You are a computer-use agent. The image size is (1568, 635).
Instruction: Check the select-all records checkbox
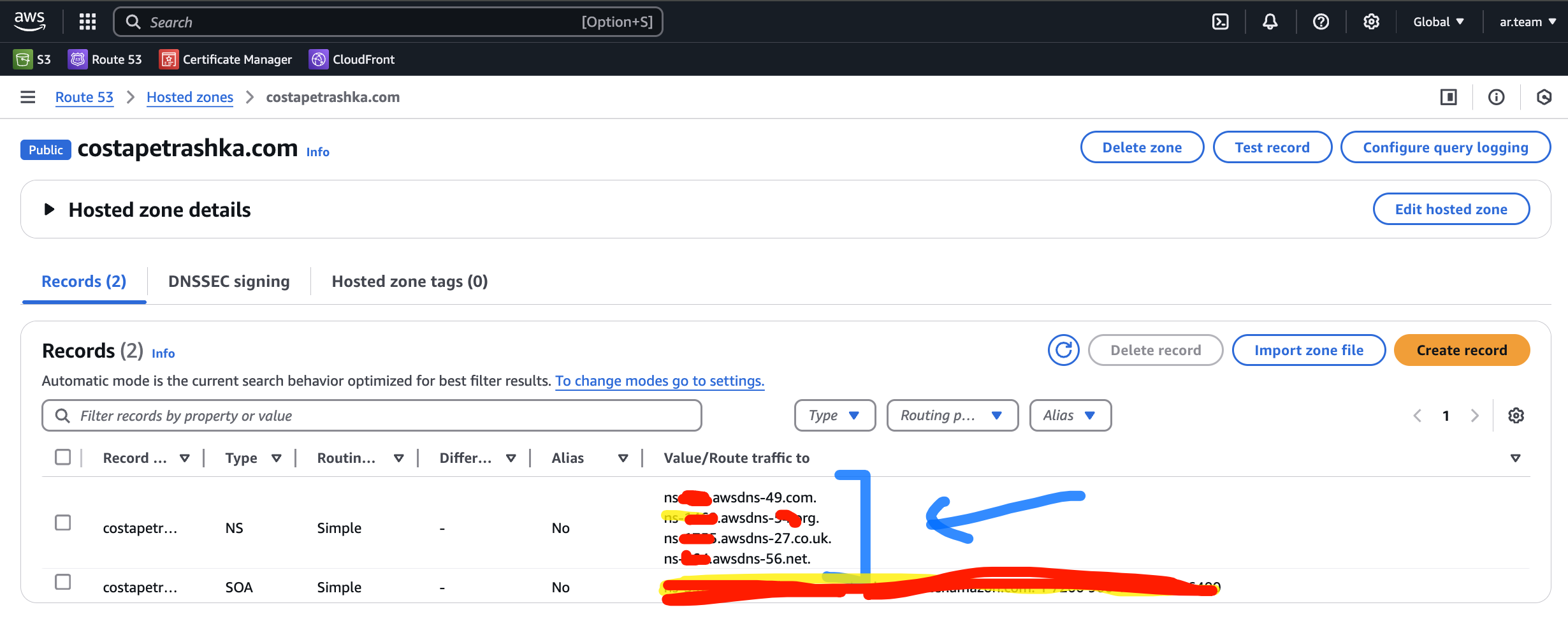(62, 457)
